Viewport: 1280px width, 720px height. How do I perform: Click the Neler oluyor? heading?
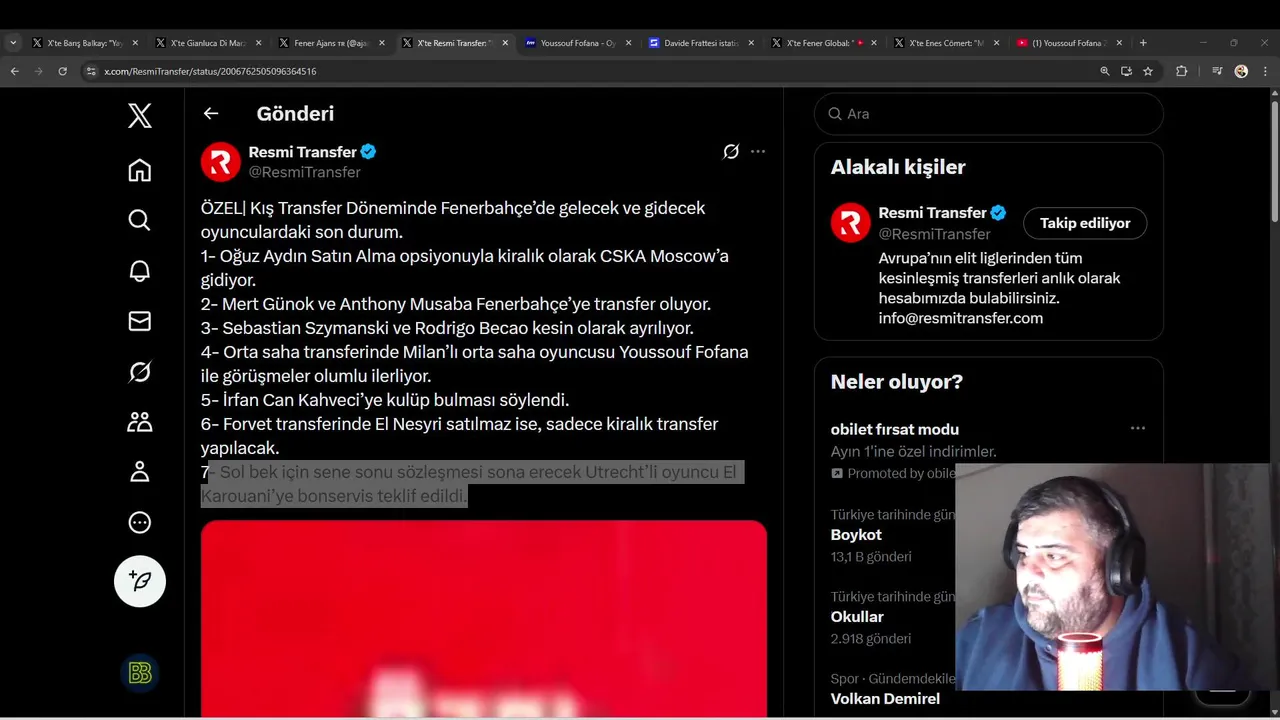pyautogui.click(x=897, y=382)
